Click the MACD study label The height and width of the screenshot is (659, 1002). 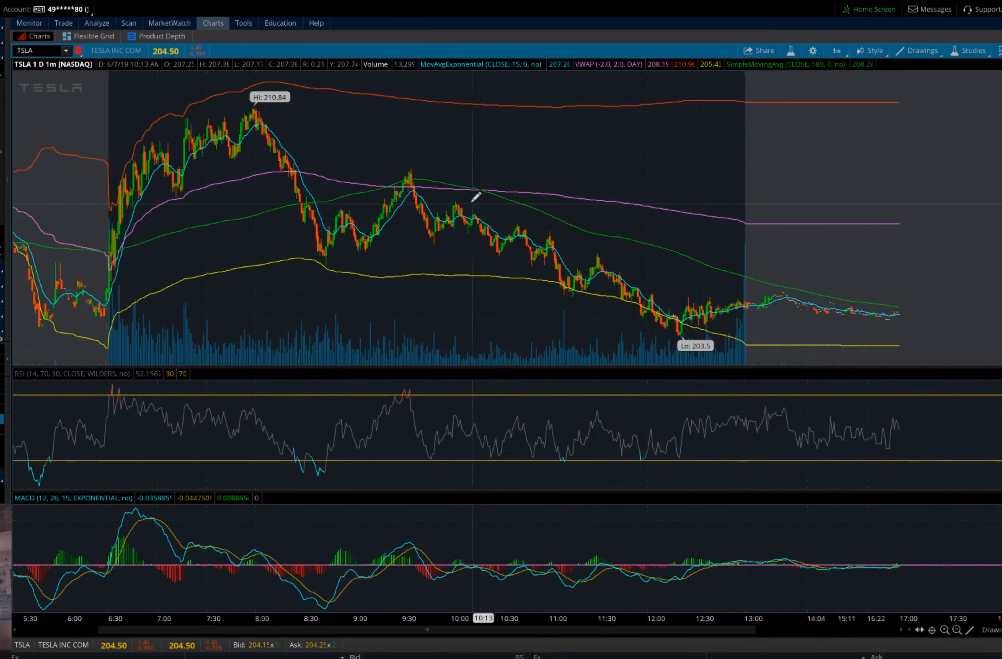coord(73,497)
